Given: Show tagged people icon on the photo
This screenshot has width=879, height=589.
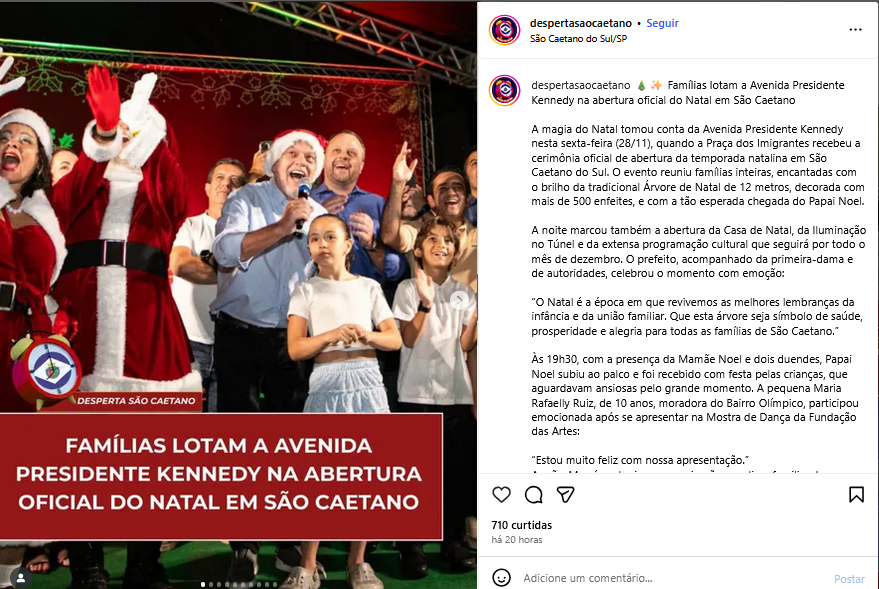Looking at the screenshot, I should [21, 578].
